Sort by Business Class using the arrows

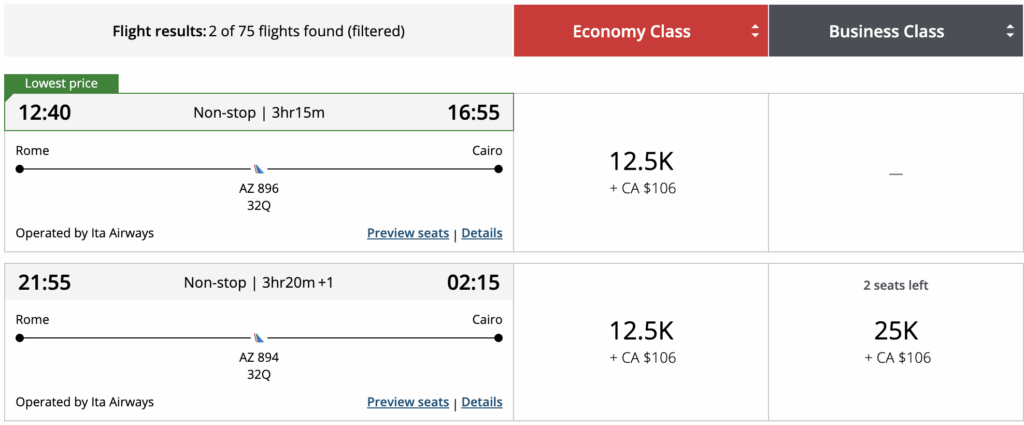(x=1010, y=32)
